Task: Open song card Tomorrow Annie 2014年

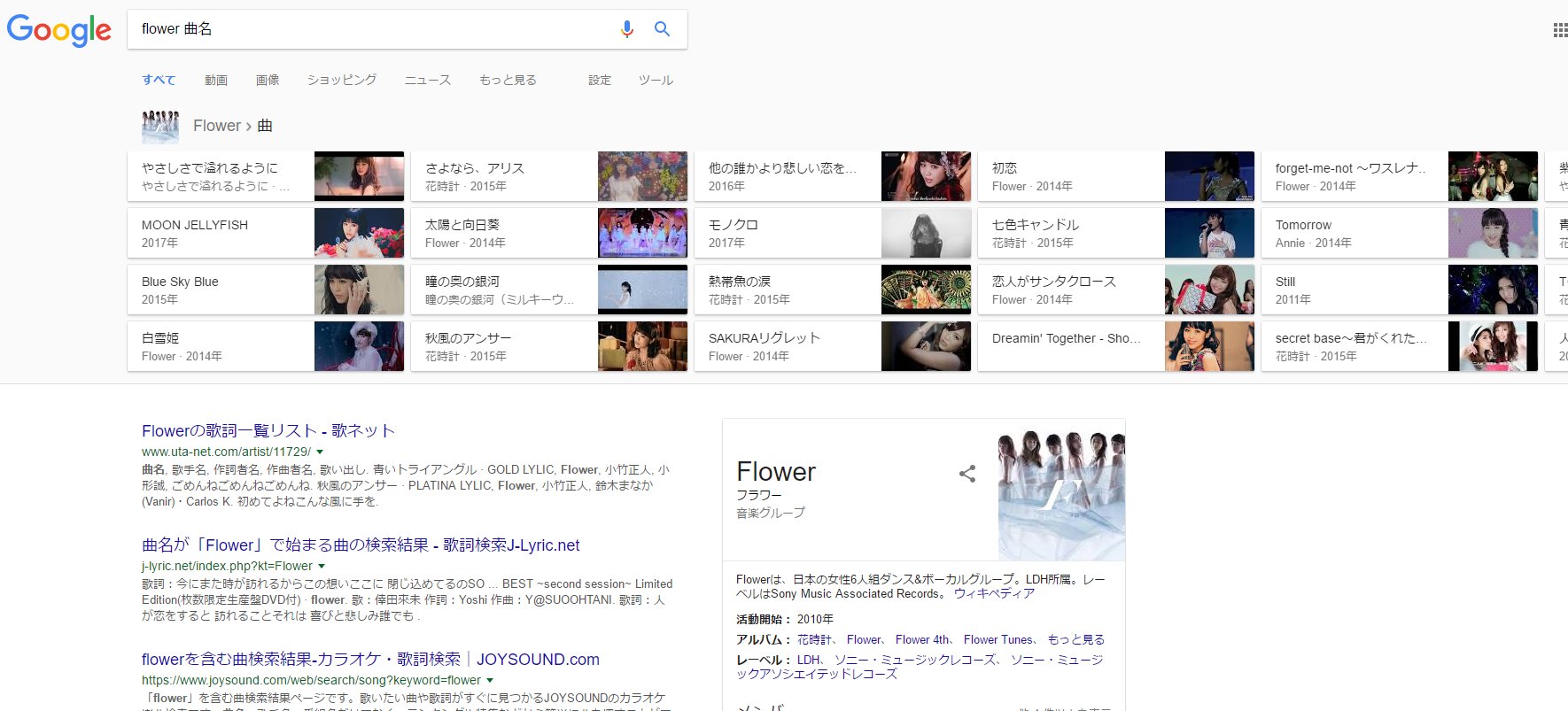Action: [x=1400, y=233]
